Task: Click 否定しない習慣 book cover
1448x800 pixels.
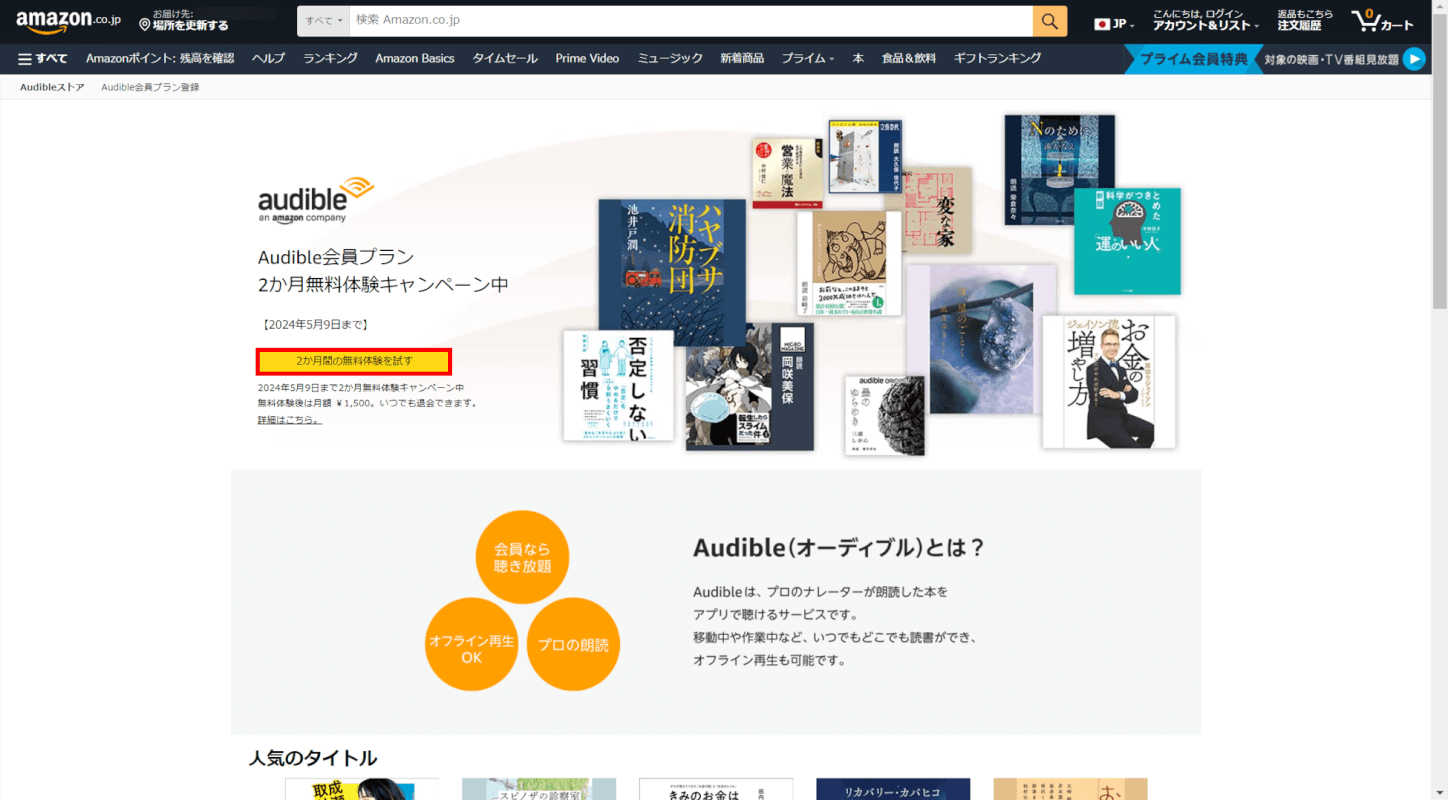Action: tap(618, 386)
